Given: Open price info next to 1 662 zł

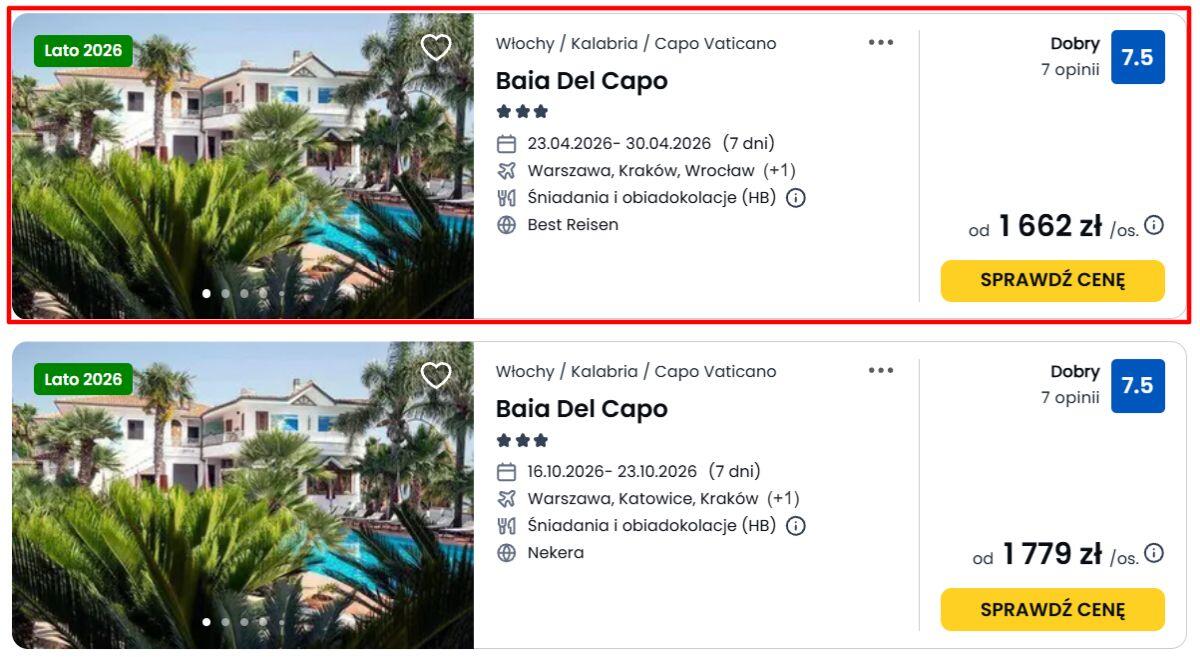Looking at the screenshot, I should [x=1154, y=225].
